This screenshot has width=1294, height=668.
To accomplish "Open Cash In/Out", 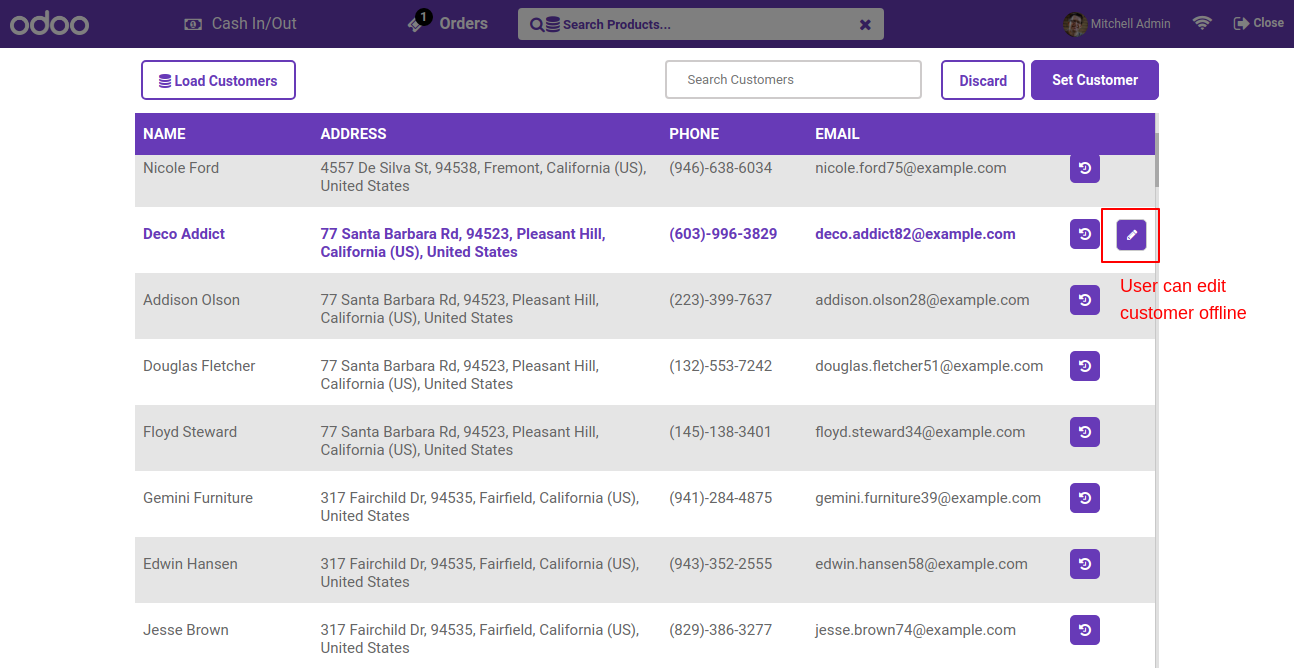I will pyautogui.click(x=241, y=23).
